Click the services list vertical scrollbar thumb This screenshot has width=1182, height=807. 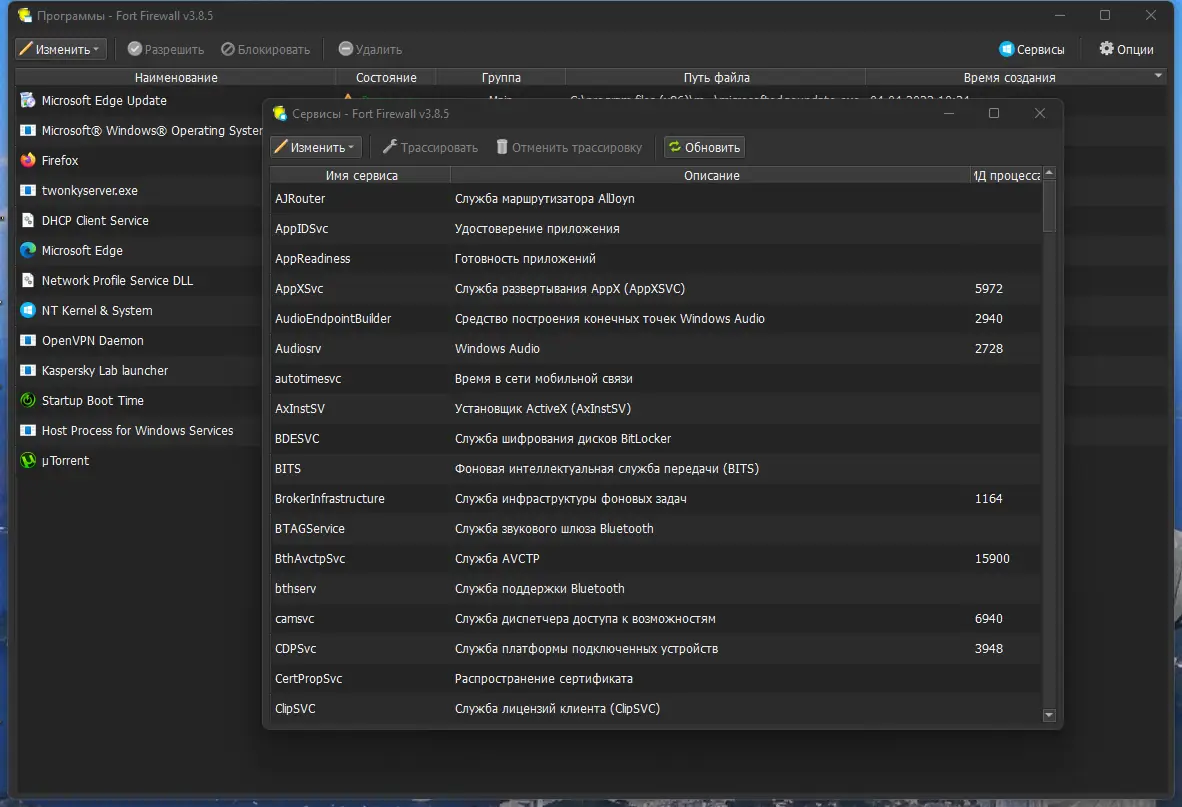pyautogui.click(x=1049, y=206)
